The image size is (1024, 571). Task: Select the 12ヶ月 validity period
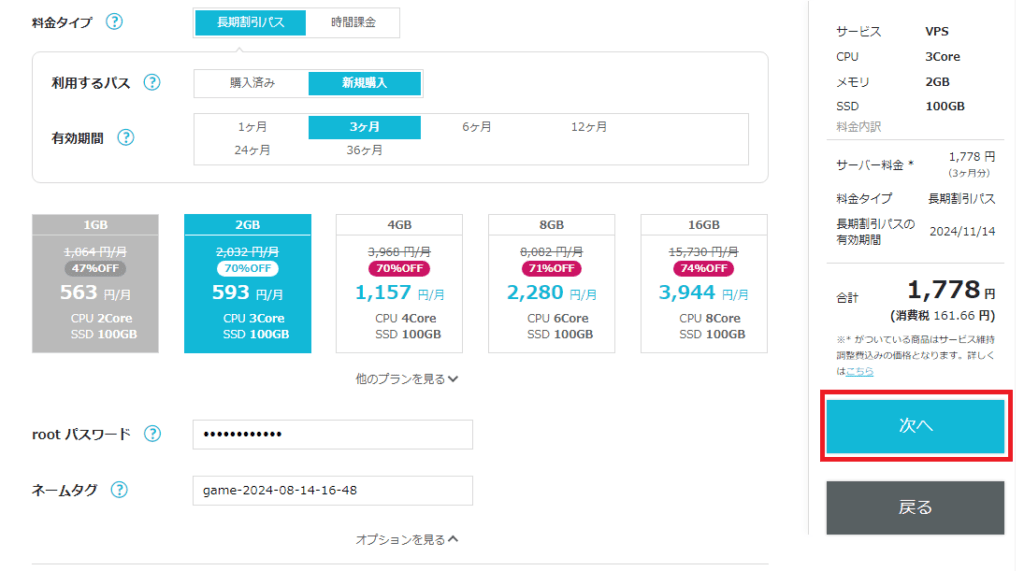[589, 127]
